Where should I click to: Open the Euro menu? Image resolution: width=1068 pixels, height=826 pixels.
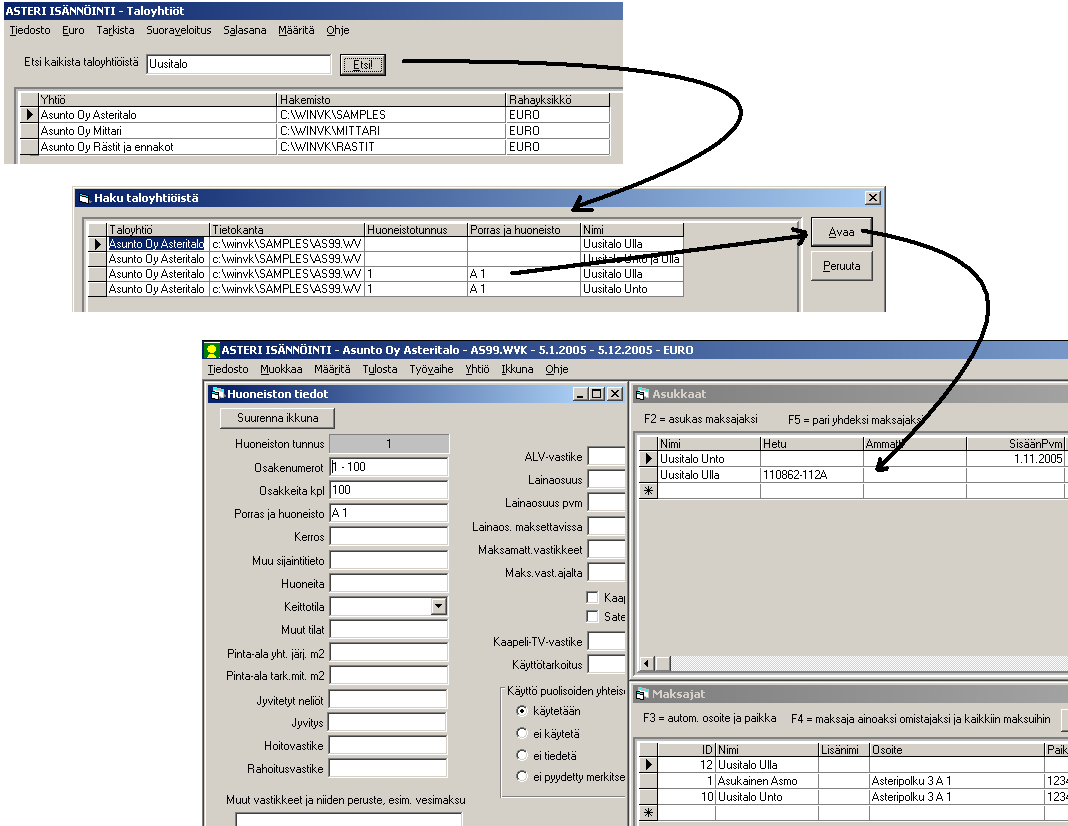tap(73, 30)
